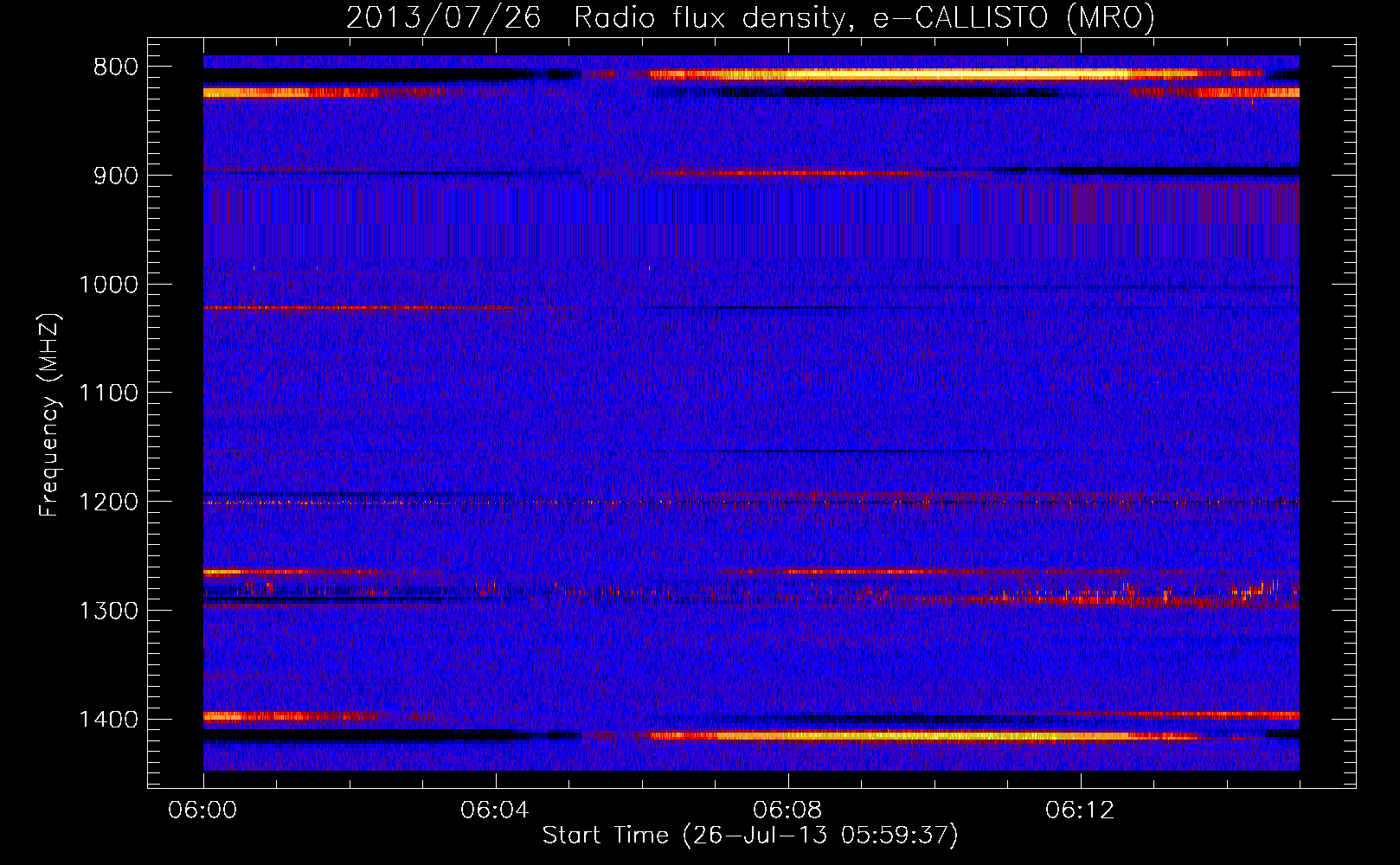Click the 1300 frequency tick label
Image resolution: width=1400 pixels, height=865 pixels.
click(108, 611)
